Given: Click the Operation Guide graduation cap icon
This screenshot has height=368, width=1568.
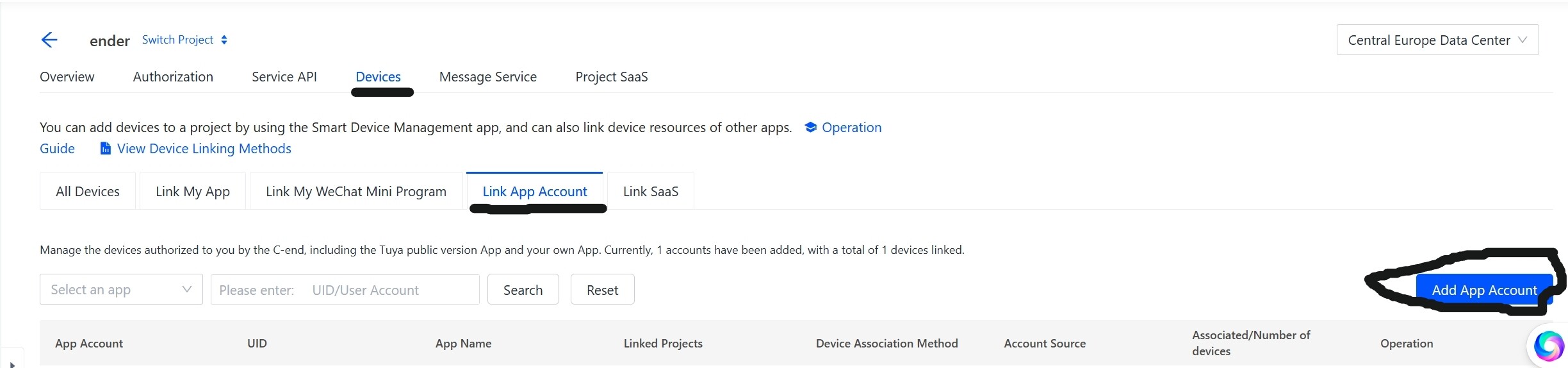Looking at the screenshot, I should [x=810, y=127].
